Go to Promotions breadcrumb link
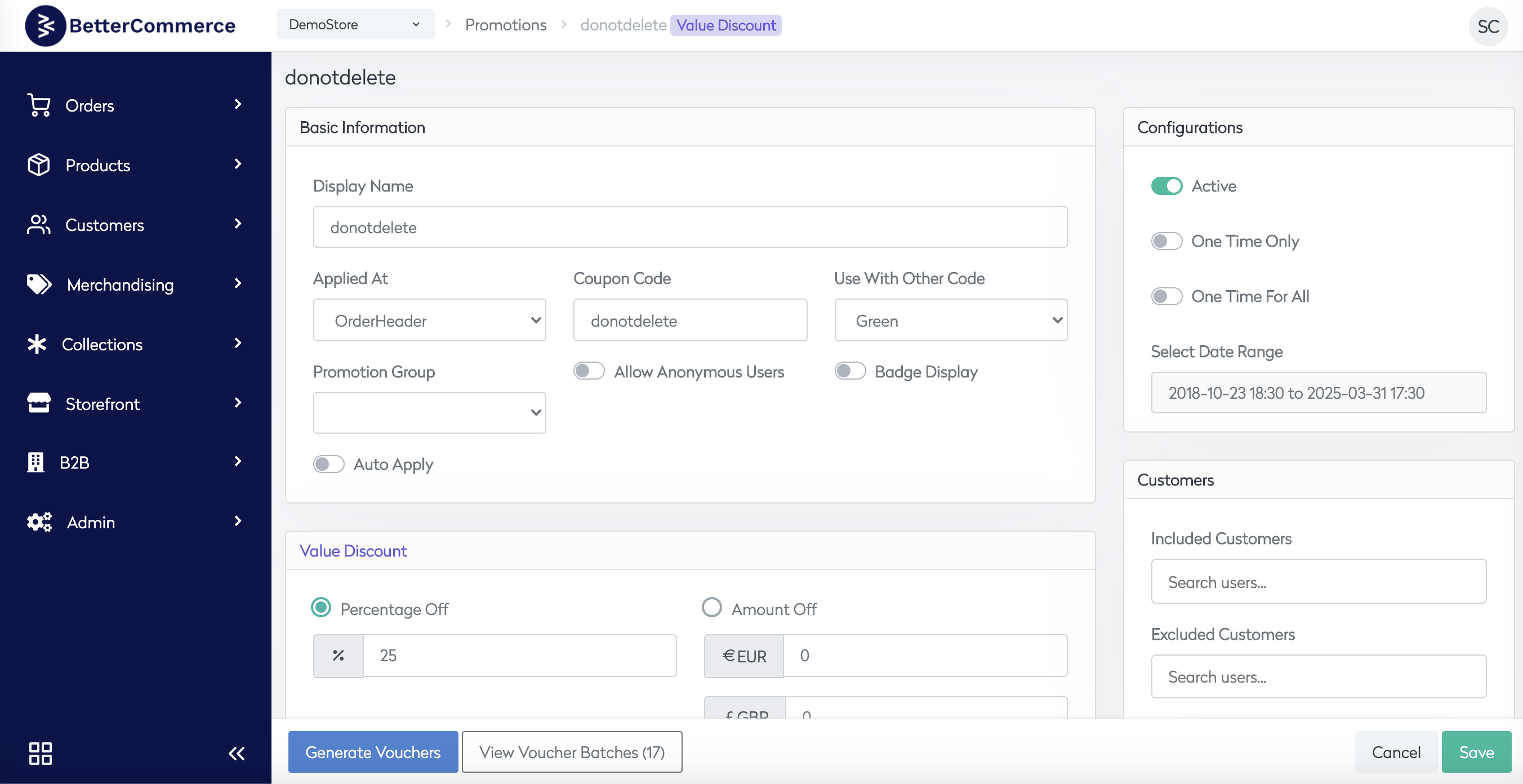This screenshot has width=1523, height=784. tap(505, 25)
